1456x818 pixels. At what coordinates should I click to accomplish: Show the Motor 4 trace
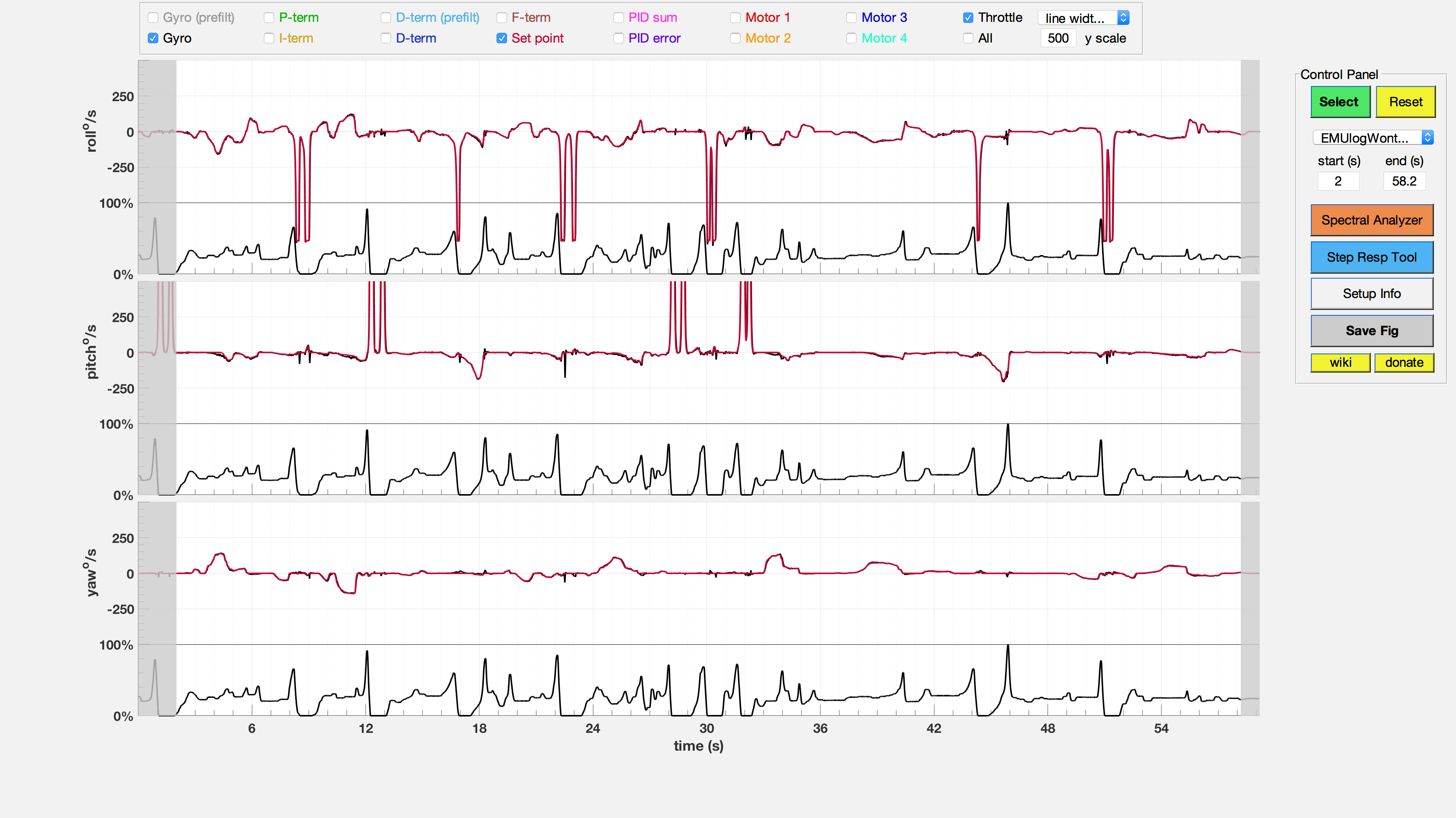(851, 39)
